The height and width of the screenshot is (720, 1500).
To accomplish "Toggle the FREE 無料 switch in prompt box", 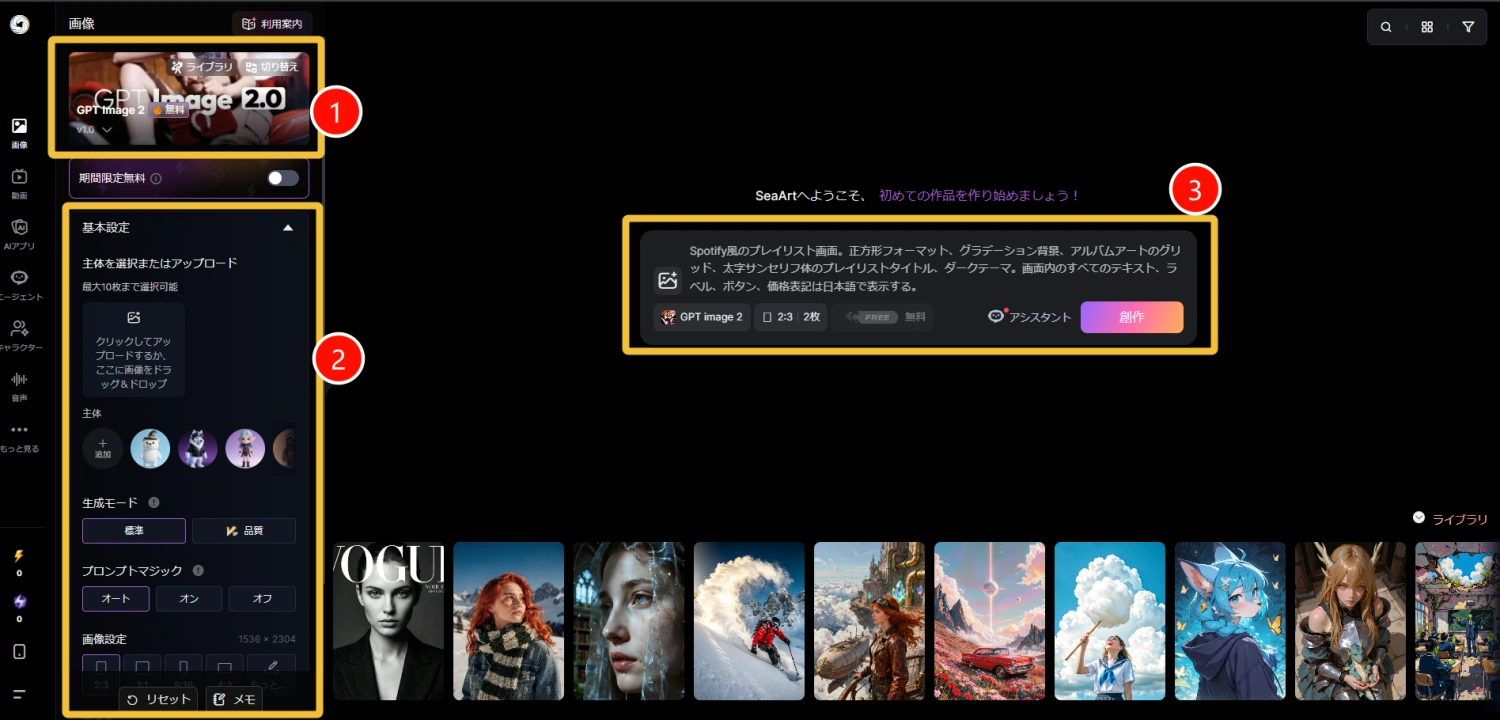I will 883,317.
